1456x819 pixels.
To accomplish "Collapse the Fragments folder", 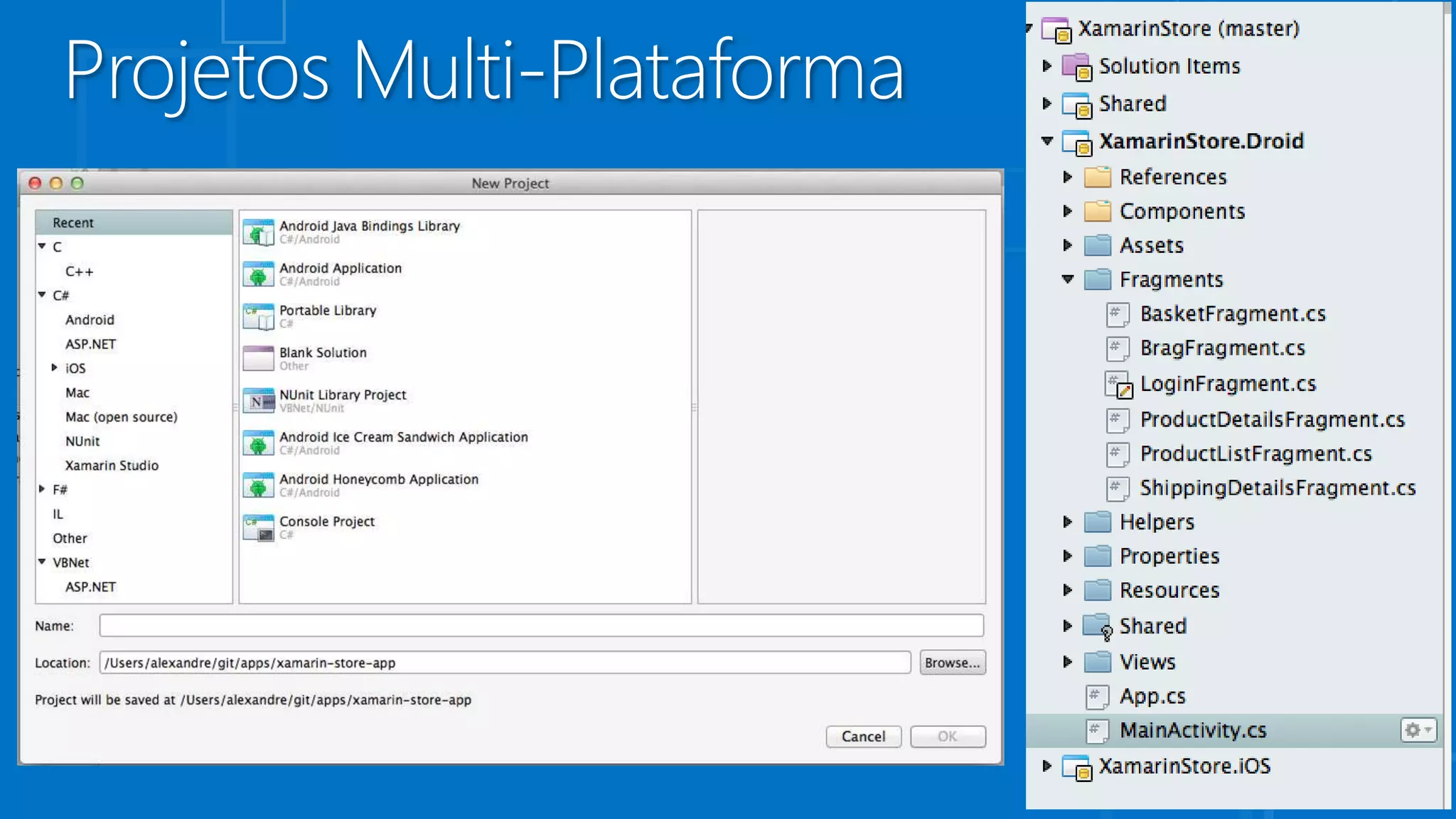I will point(1068,279).
